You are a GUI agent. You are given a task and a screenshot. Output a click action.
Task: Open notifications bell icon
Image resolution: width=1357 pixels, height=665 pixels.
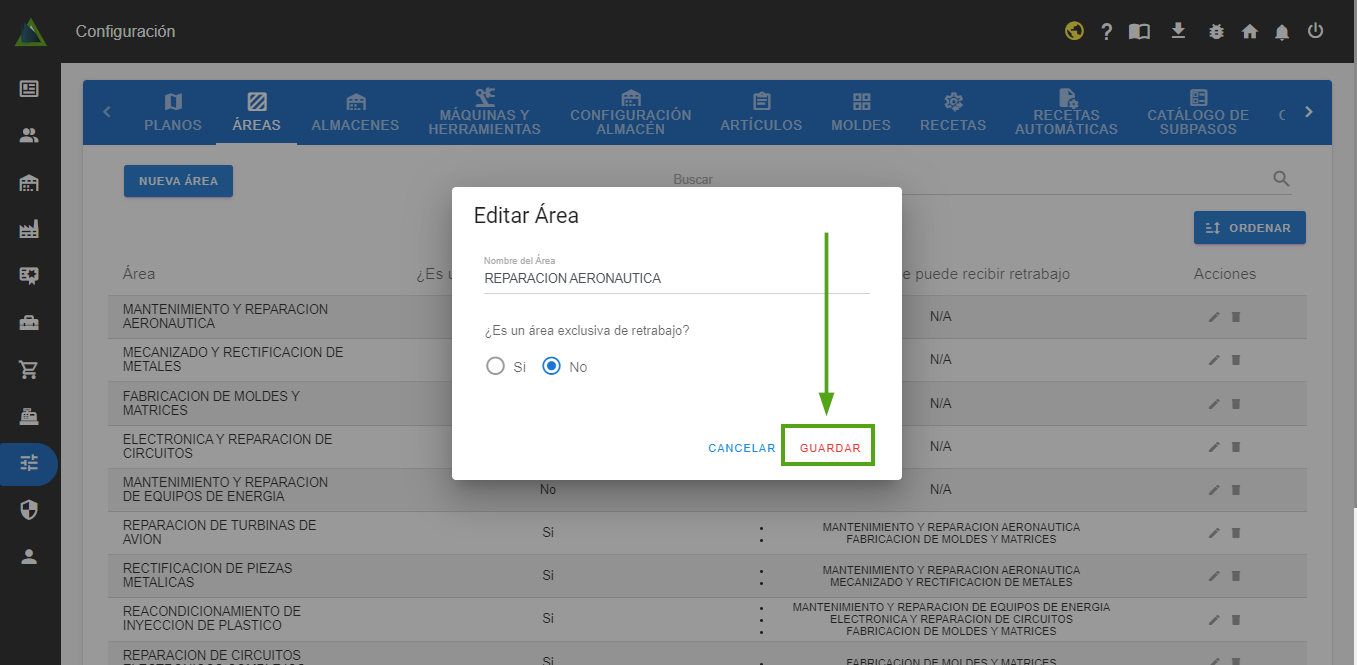[1282, 32]
